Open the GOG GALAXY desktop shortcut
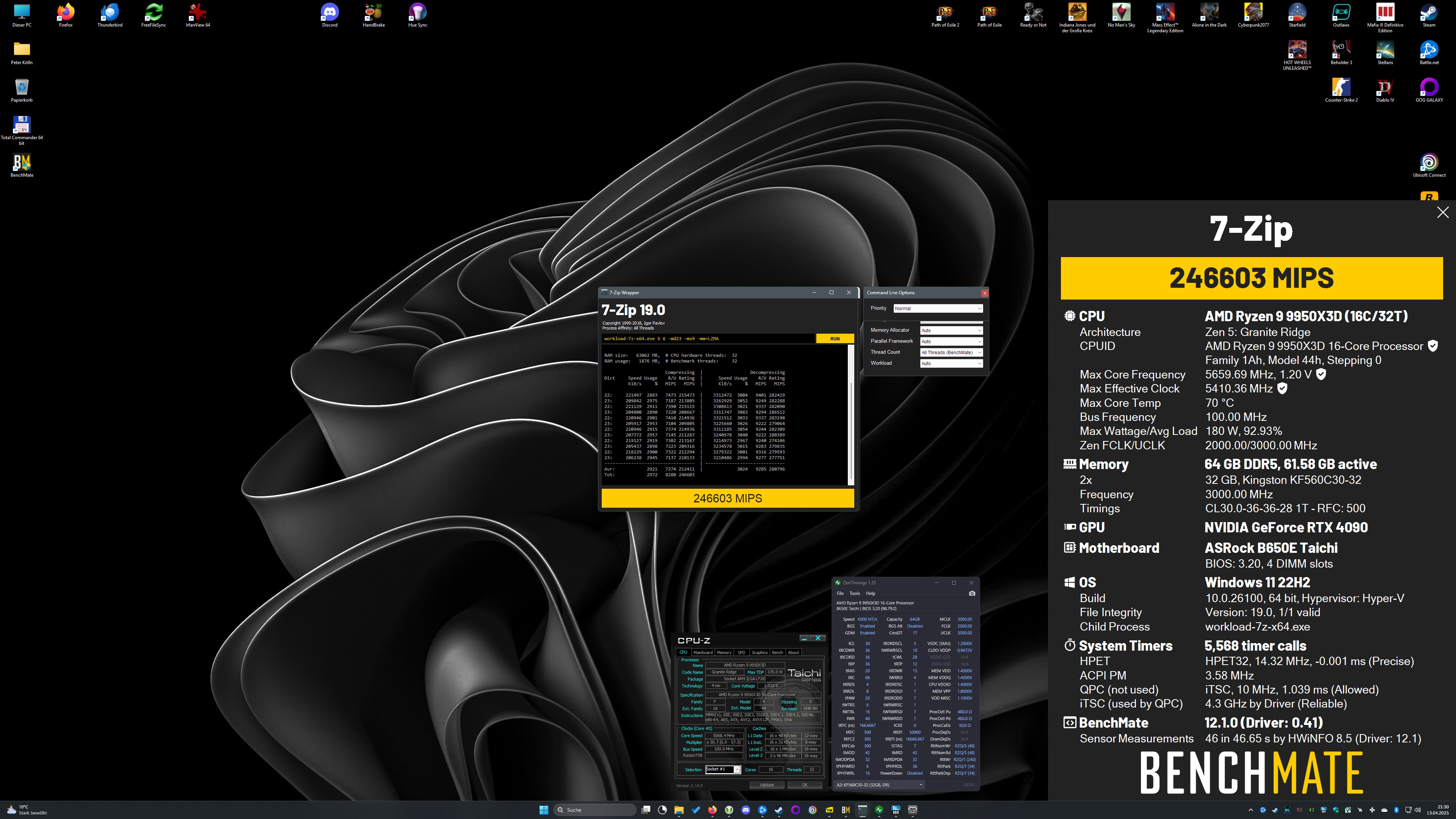 (1429, 91)
